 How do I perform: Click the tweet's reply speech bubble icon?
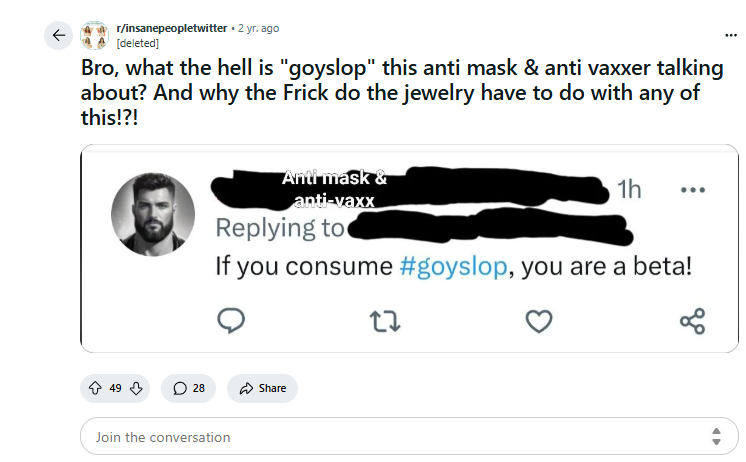click(x=232, y=320)
